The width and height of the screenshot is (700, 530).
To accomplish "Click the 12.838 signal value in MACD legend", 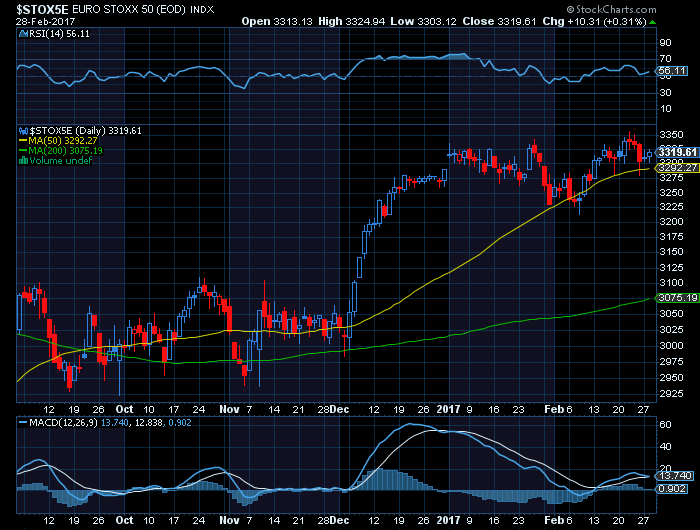I will point(147,423).
